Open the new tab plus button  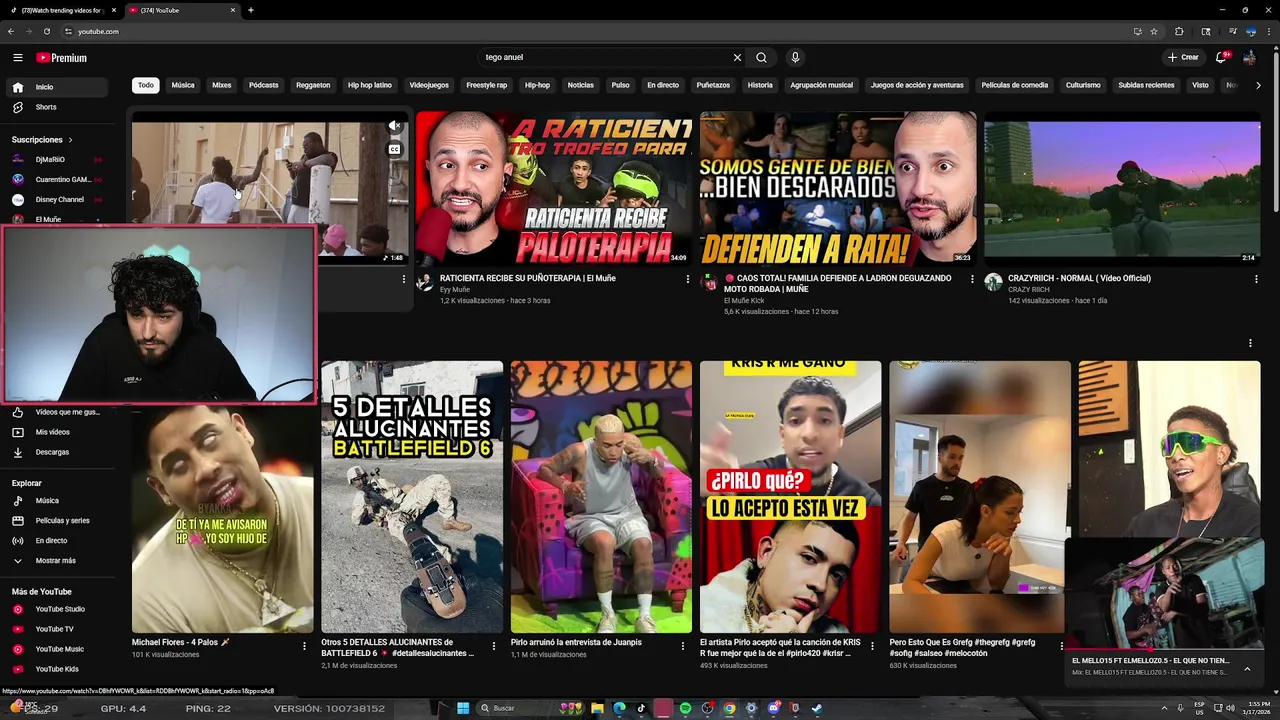pos(250,10)
